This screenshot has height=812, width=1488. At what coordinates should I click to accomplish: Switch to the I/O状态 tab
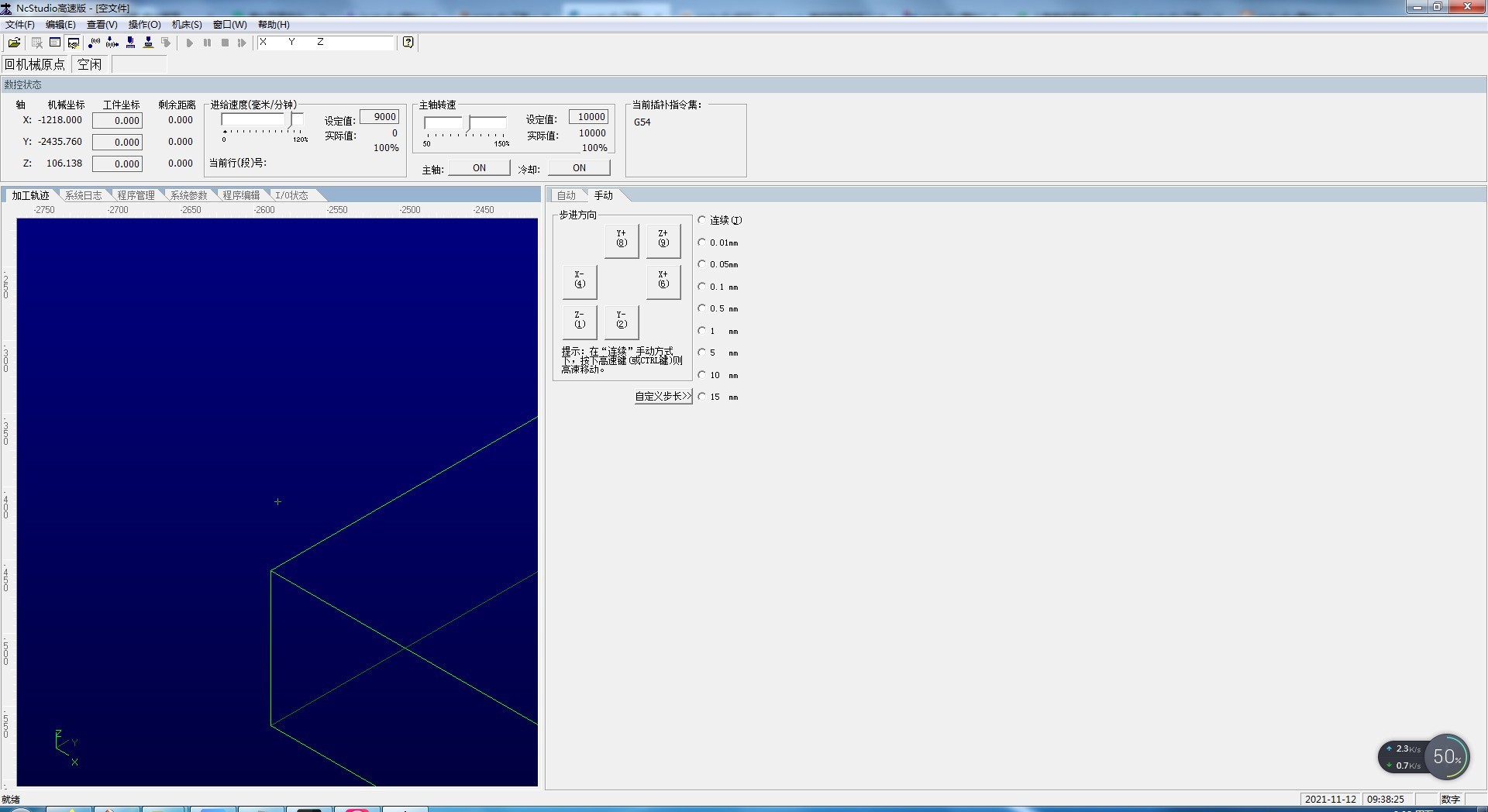[x=291, y=195]
